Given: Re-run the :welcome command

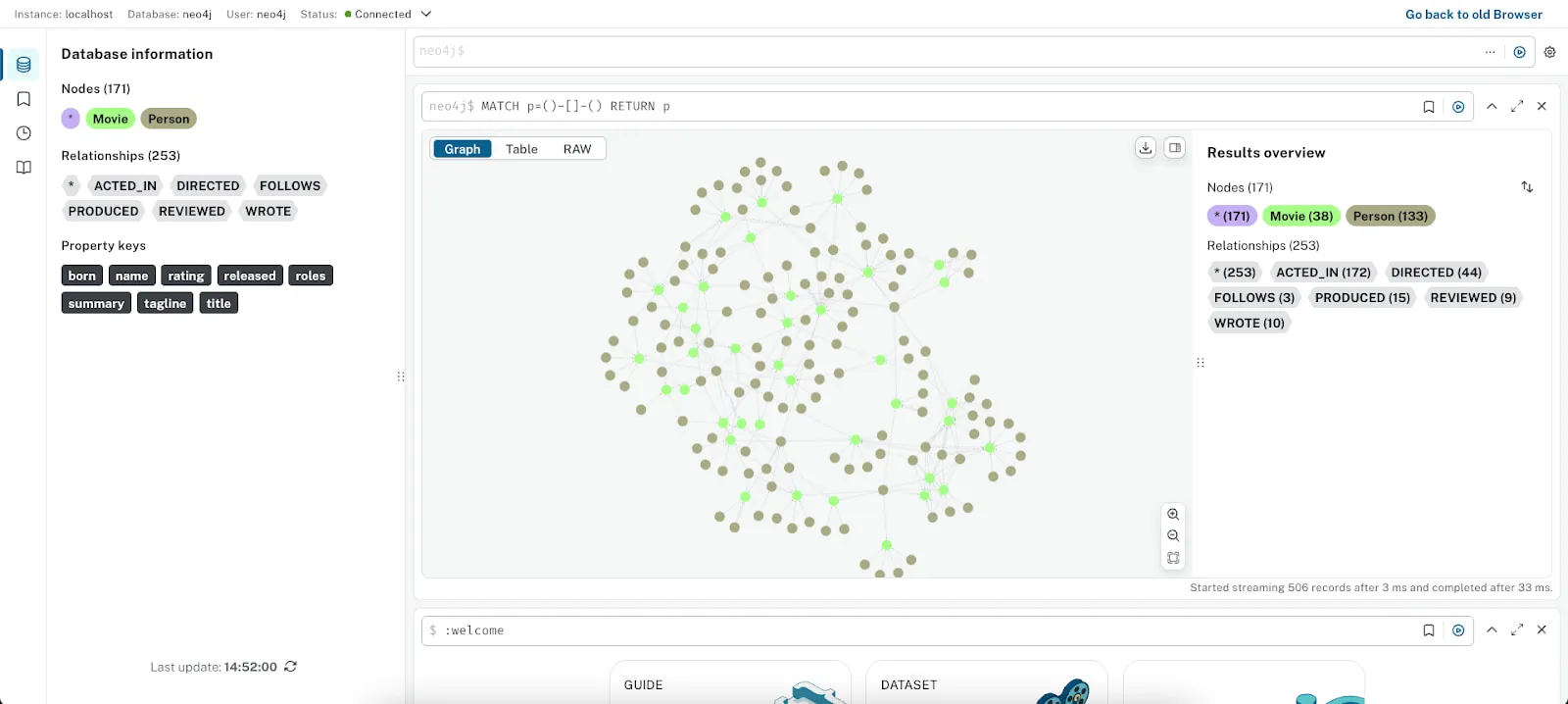Looking at the screenshot, I should coord(1458,630).
